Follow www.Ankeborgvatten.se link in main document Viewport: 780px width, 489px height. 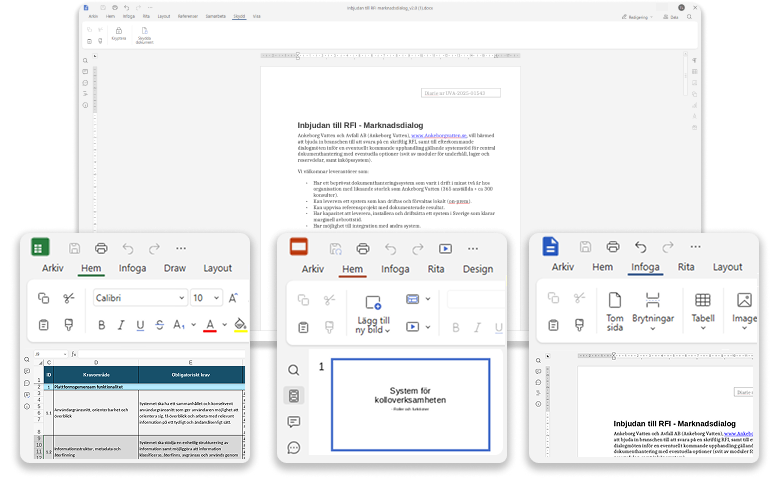(439, 135)
